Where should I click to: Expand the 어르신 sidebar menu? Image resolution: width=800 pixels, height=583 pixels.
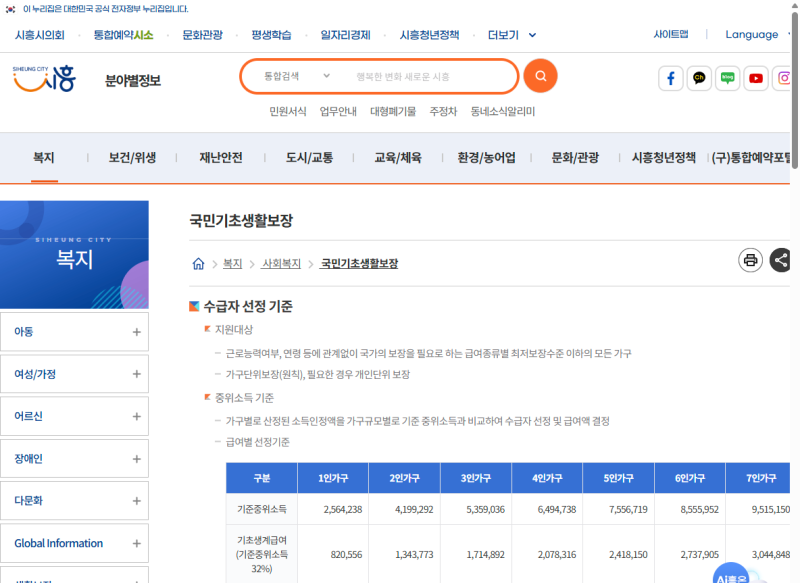74,417
